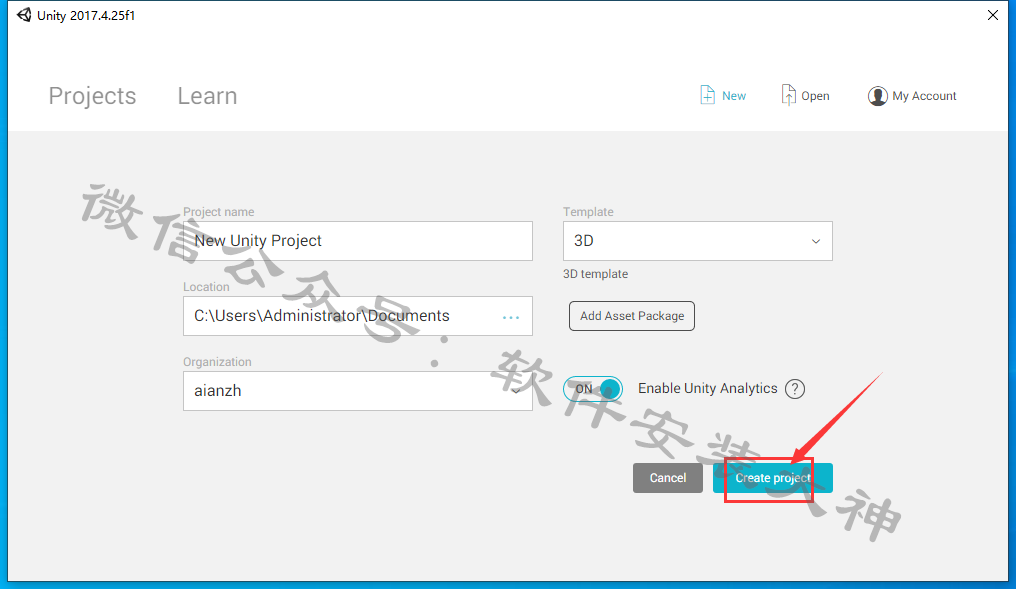Close the Unity launcher window
Screen dimensions: 1016x589
993,15
